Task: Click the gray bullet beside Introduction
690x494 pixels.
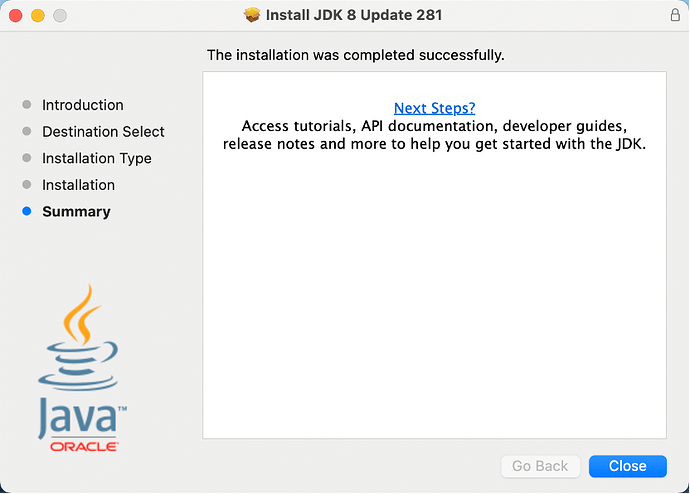Action: pos(27,105)
